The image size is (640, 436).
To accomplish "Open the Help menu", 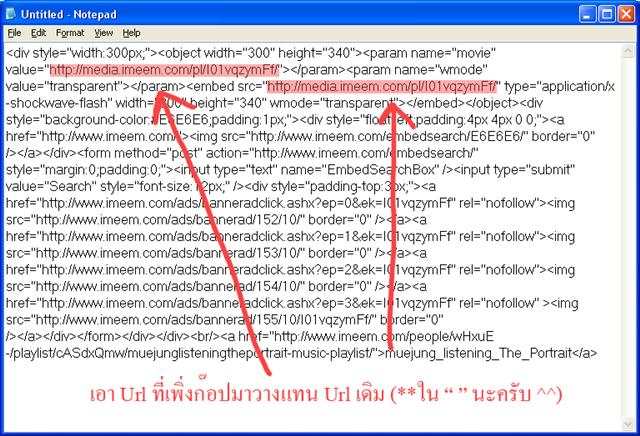I will point(131,33).
